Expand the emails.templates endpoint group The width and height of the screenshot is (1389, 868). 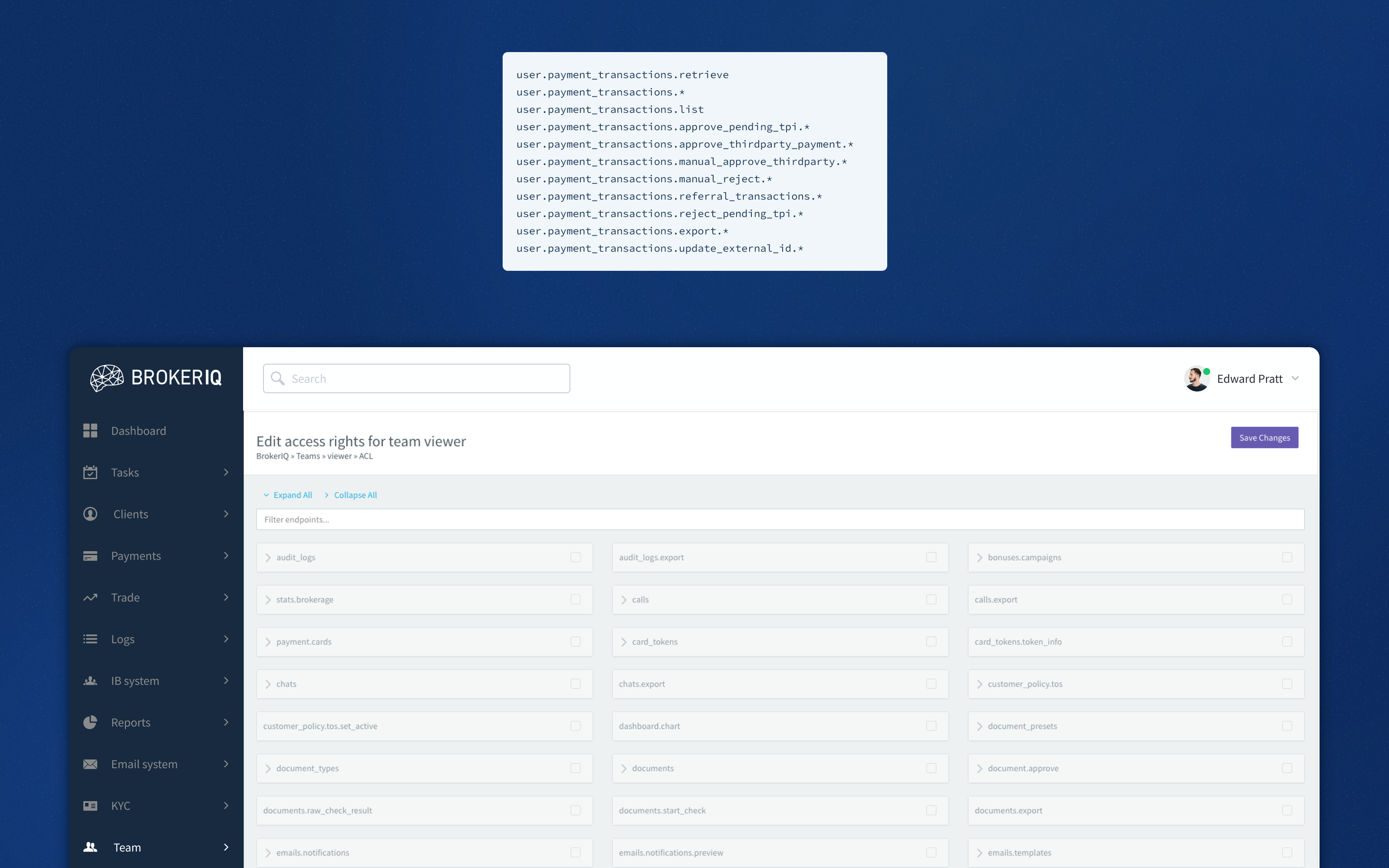coord(980,853)
